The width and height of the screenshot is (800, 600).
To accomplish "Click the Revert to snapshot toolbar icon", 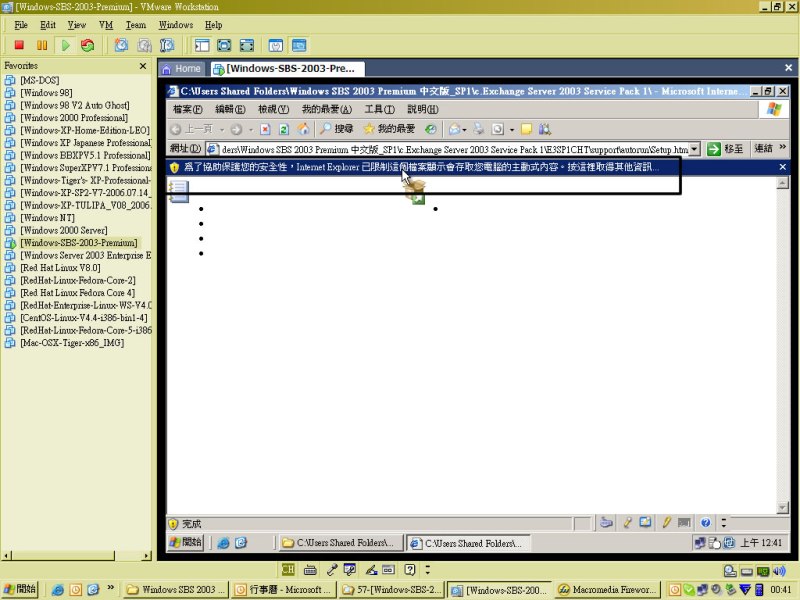I will pos(144,45).
